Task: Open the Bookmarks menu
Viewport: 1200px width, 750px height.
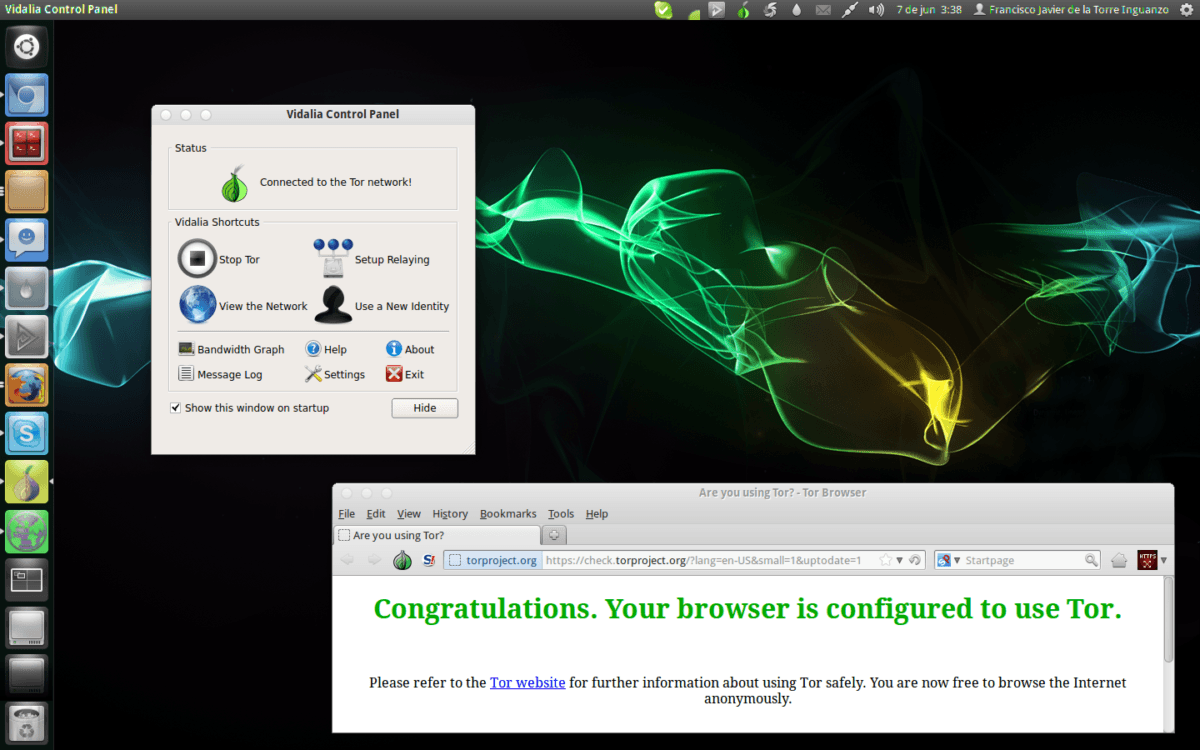Action: pyautogui.click(x=508, y=513)
